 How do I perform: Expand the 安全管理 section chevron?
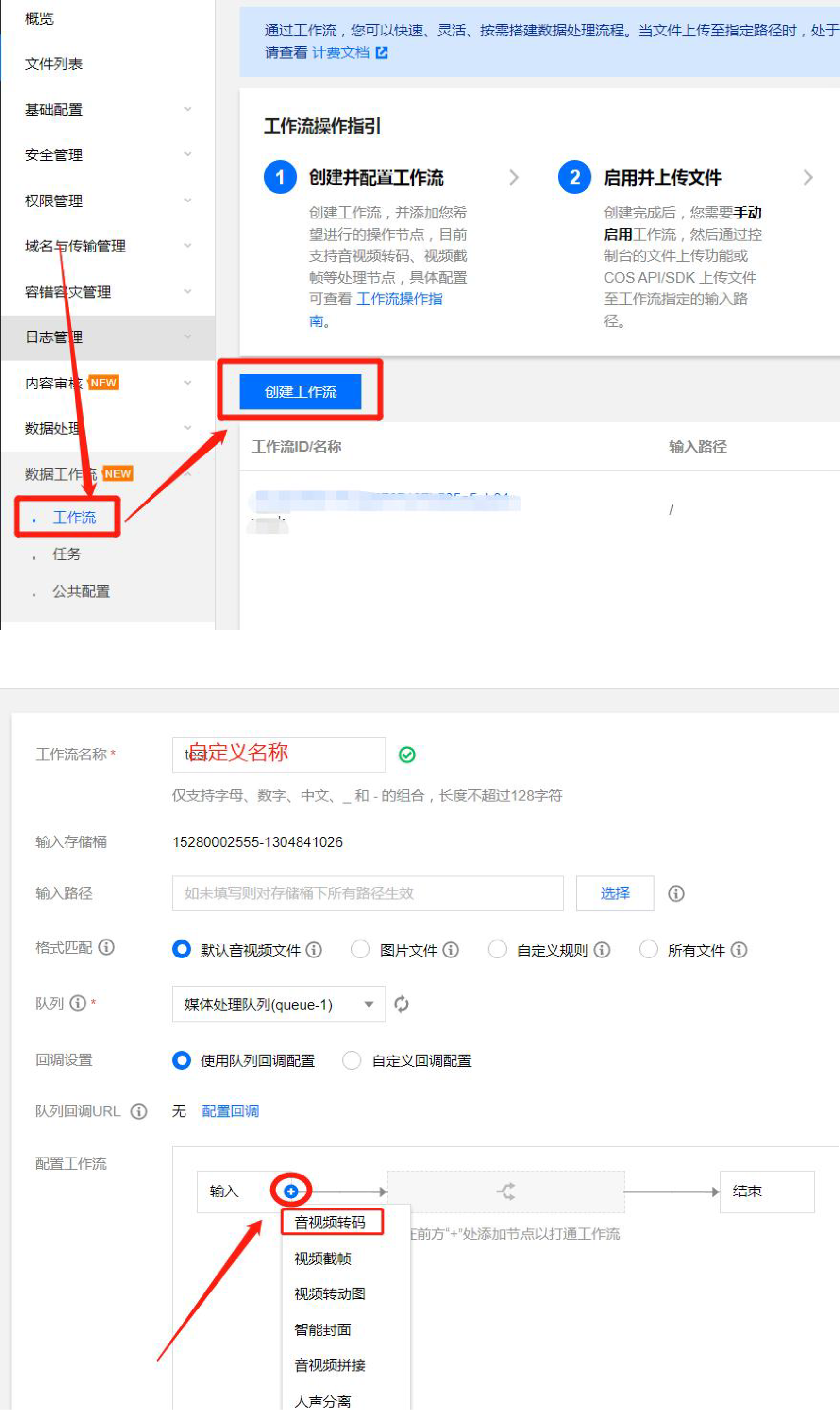pyautogui.click(x=188, y=154)
